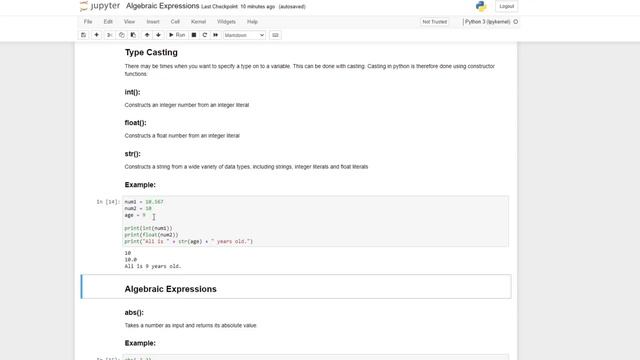Open the Widgets menu
This screenshot has width=640, height=360.
pos(226,22)
